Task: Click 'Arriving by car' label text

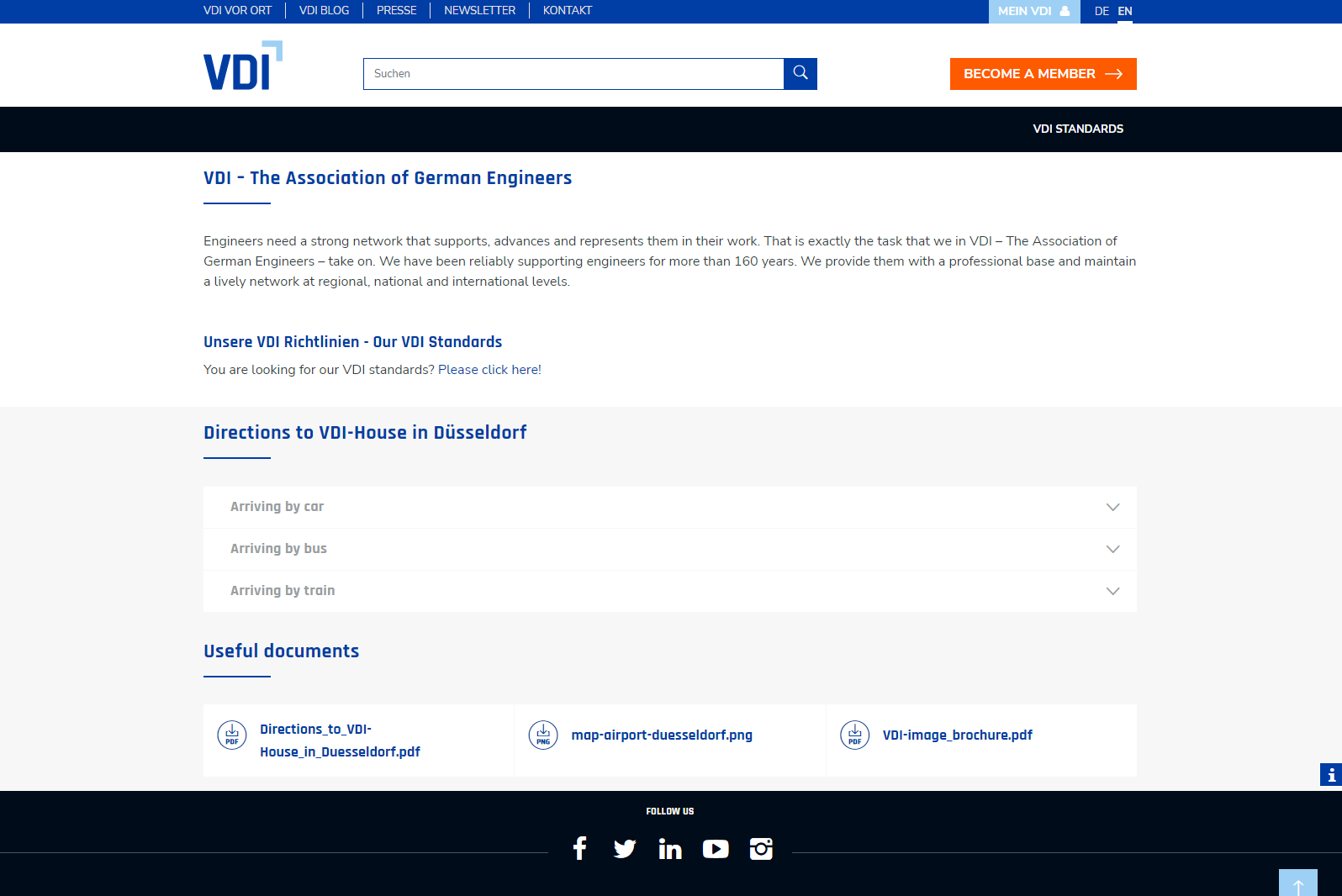Action: 277,507
